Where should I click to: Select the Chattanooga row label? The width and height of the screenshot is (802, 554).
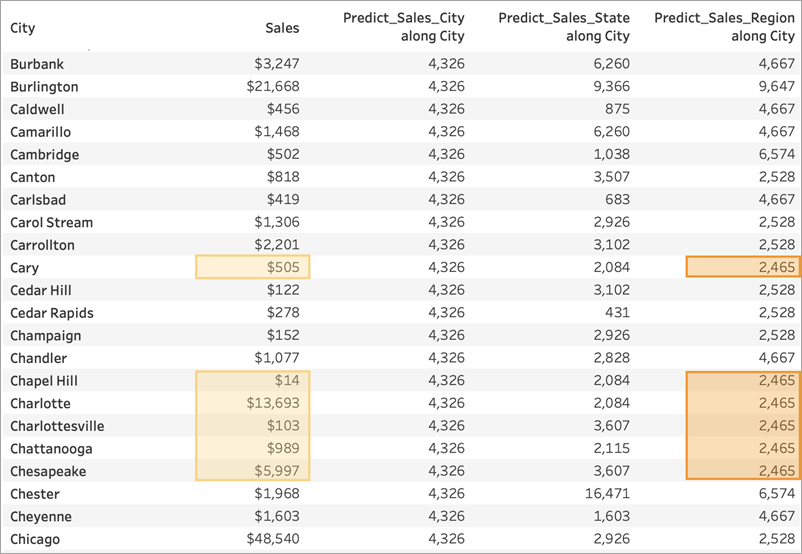pos(51,449)
